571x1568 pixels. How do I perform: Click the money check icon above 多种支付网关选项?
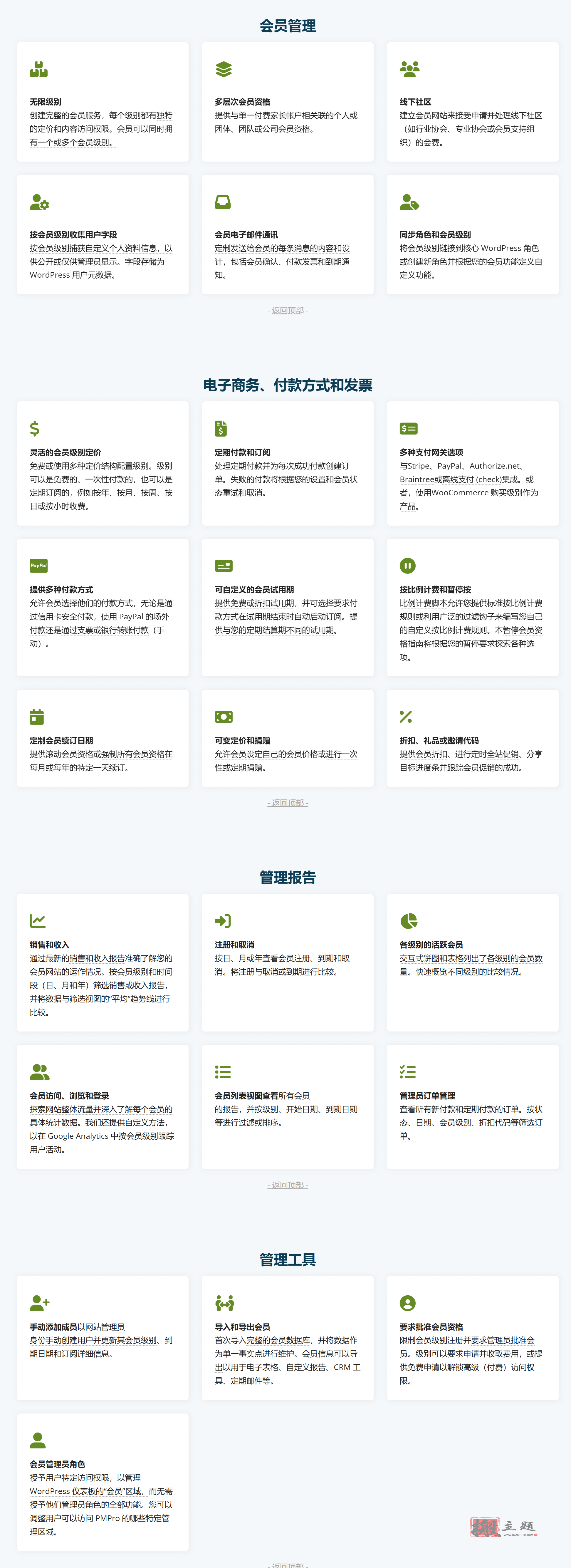pyautogui.click(x=409, y=429)
